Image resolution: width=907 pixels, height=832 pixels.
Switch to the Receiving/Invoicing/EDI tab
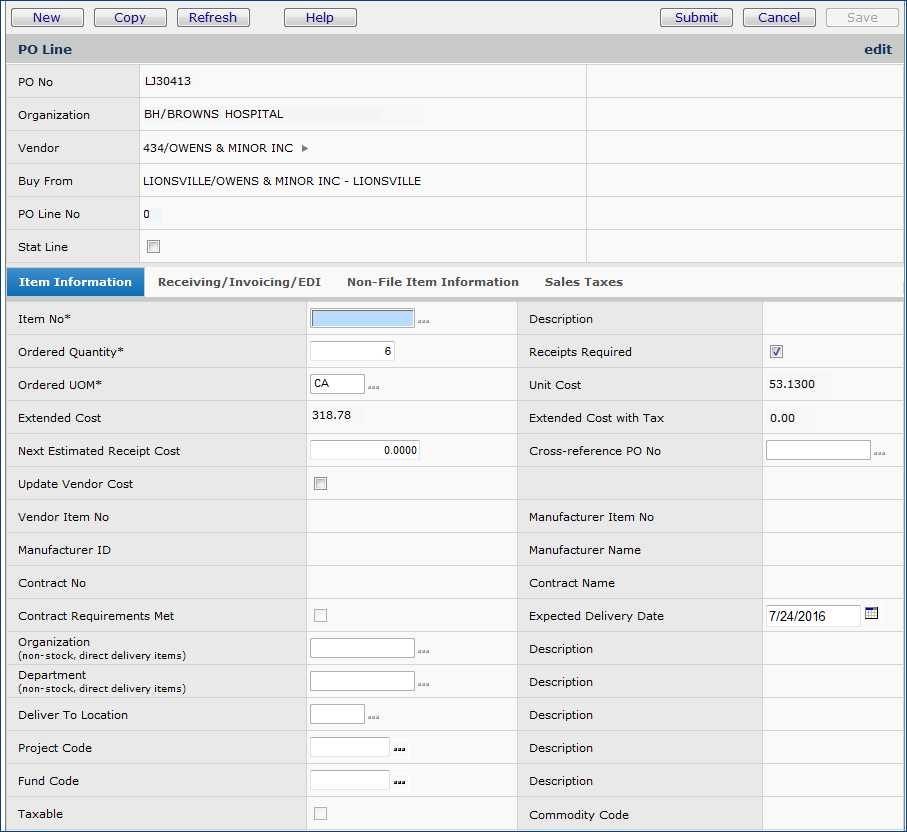[x=239, y=282]
